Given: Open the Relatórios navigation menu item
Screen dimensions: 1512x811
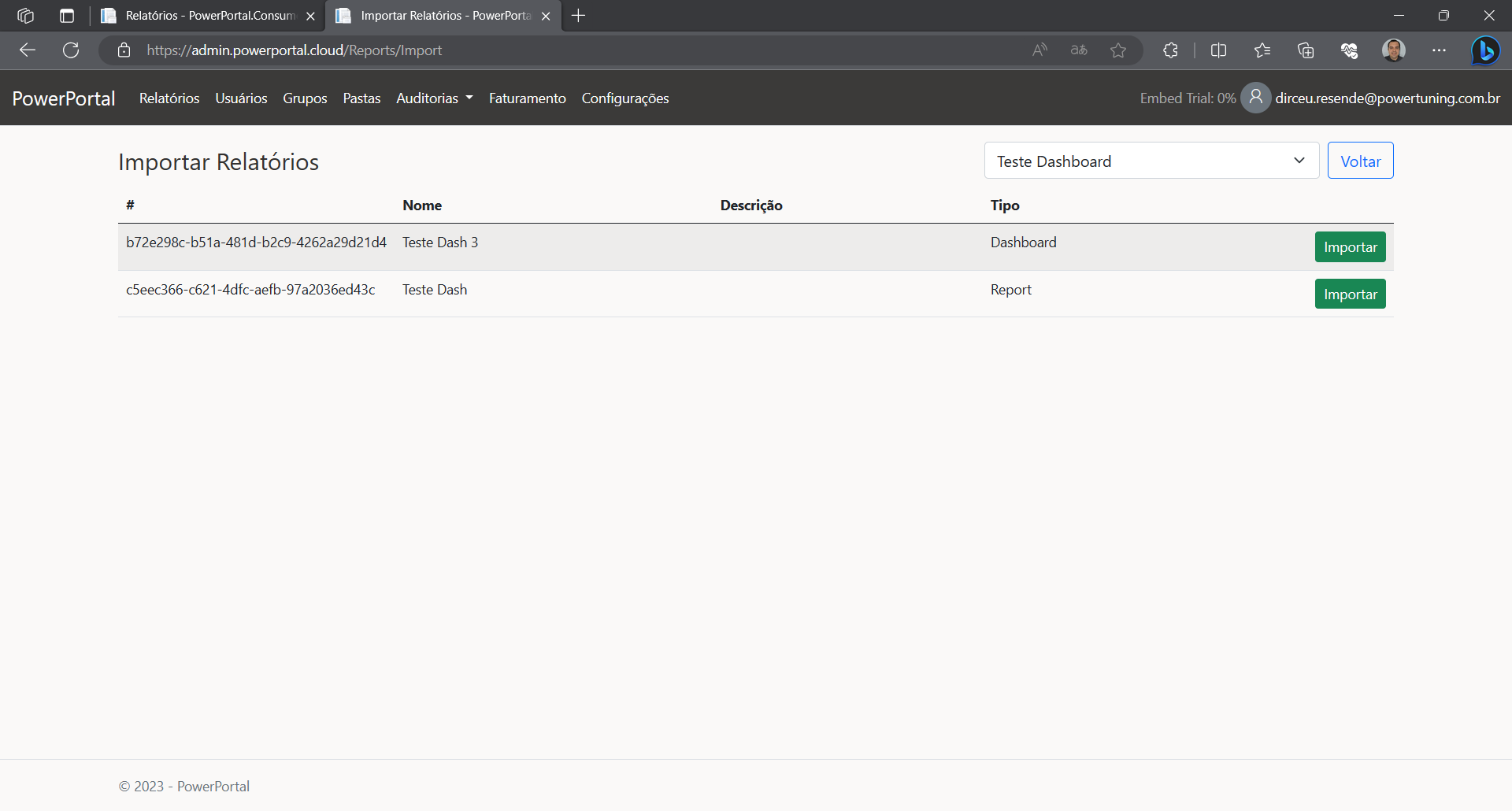Looking at the screenshot, I should [x=169, y=98].
